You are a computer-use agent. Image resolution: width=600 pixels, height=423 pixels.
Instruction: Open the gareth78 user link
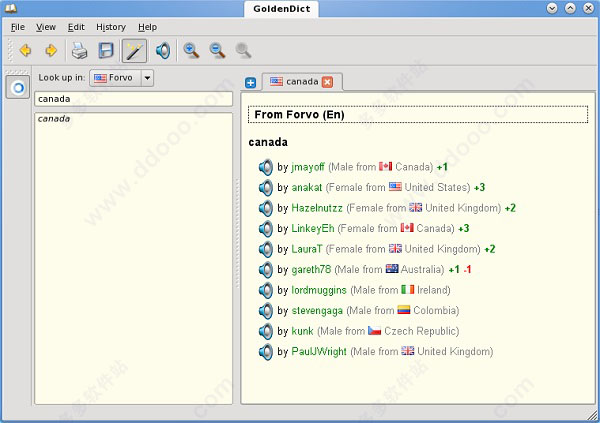[x=311, y=270]
